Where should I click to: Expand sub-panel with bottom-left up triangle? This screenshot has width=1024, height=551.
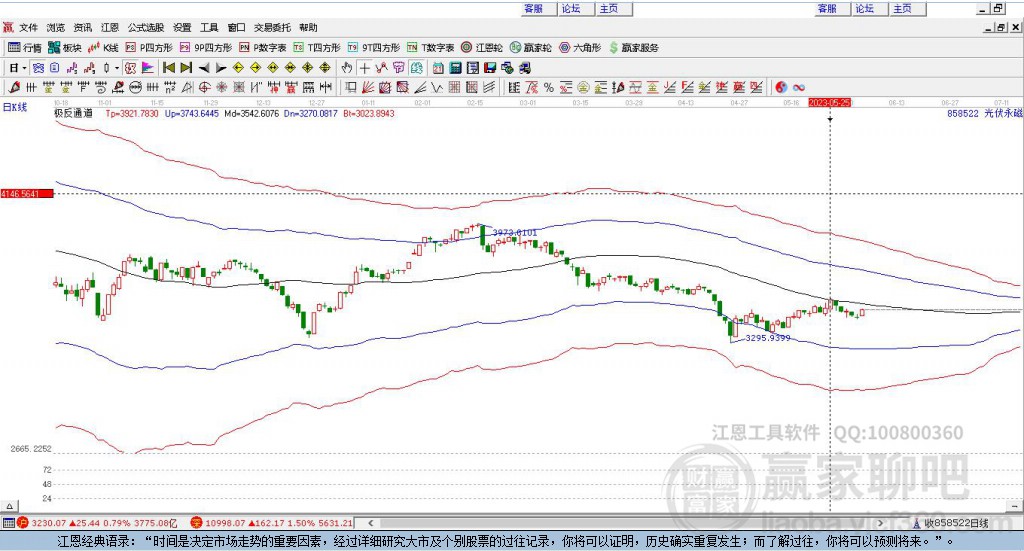(9, 506)
